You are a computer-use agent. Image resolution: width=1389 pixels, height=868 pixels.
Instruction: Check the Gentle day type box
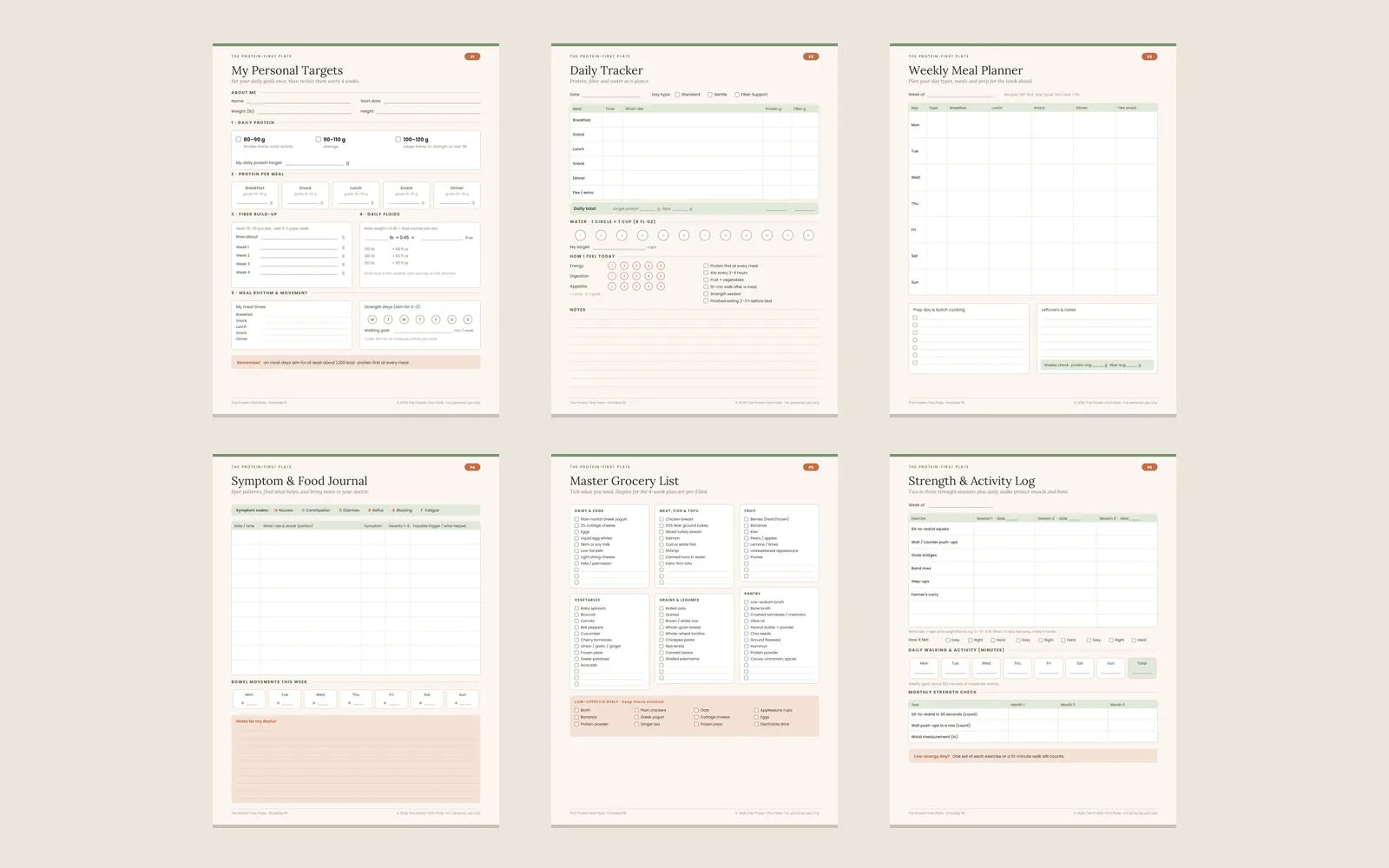(709, 95)
